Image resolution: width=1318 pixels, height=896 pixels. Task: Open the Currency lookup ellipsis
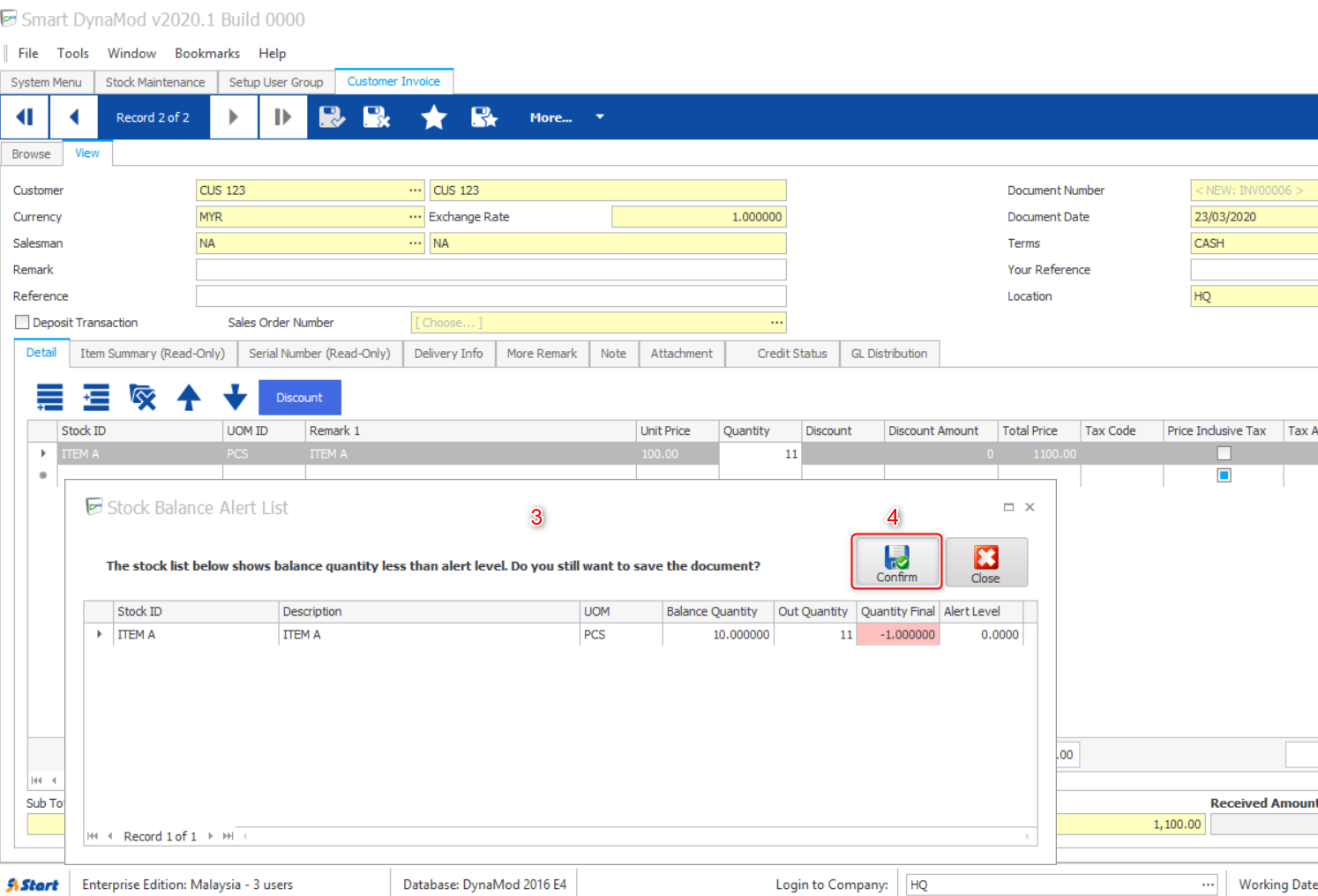point(416,217)
